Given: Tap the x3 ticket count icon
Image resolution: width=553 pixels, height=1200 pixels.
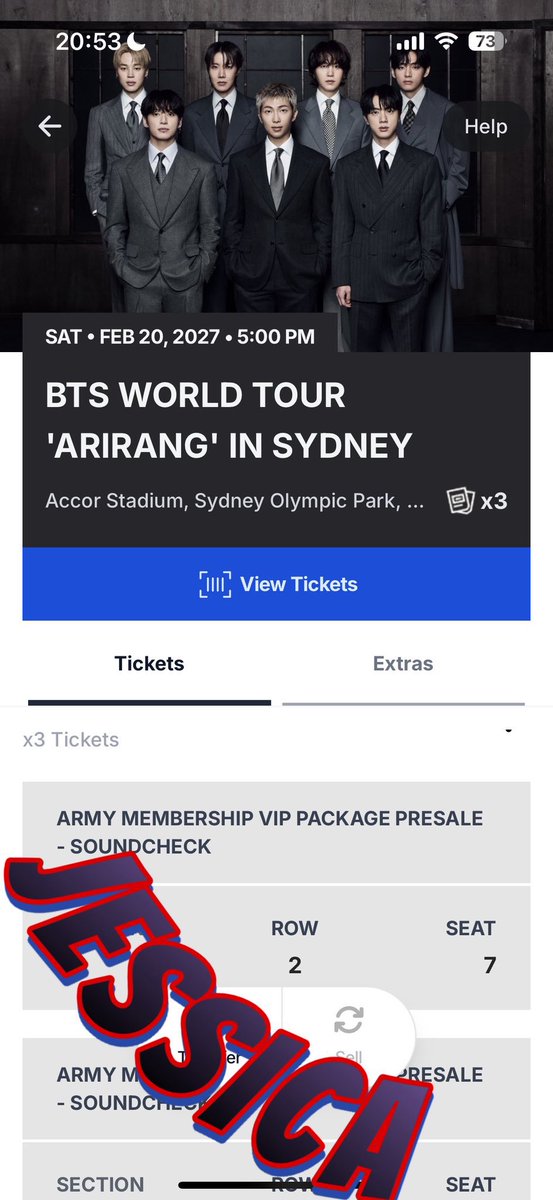Looking at the screenshot, I should [477, 500].
